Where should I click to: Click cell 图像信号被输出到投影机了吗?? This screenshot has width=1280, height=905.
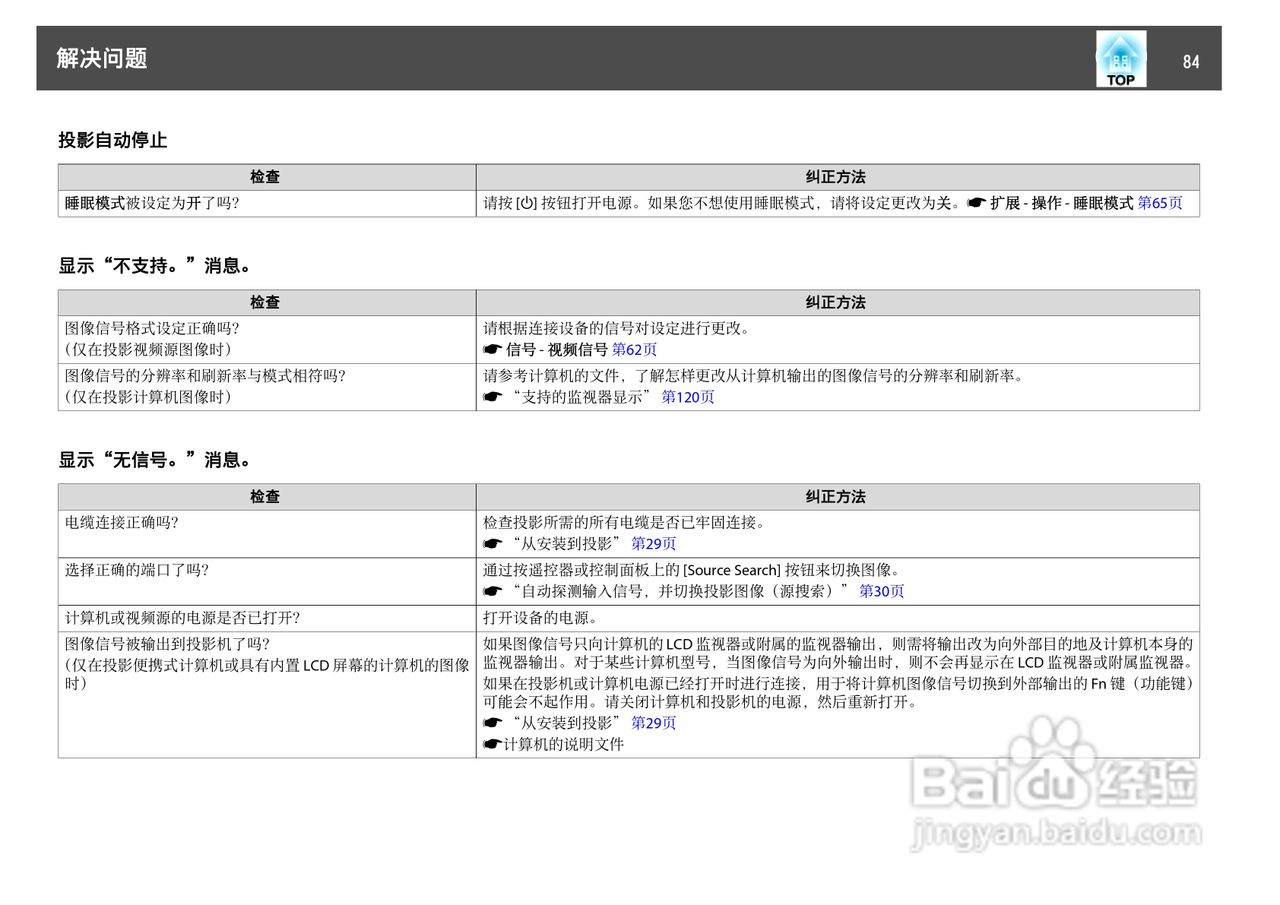click(x=267, y=694)
